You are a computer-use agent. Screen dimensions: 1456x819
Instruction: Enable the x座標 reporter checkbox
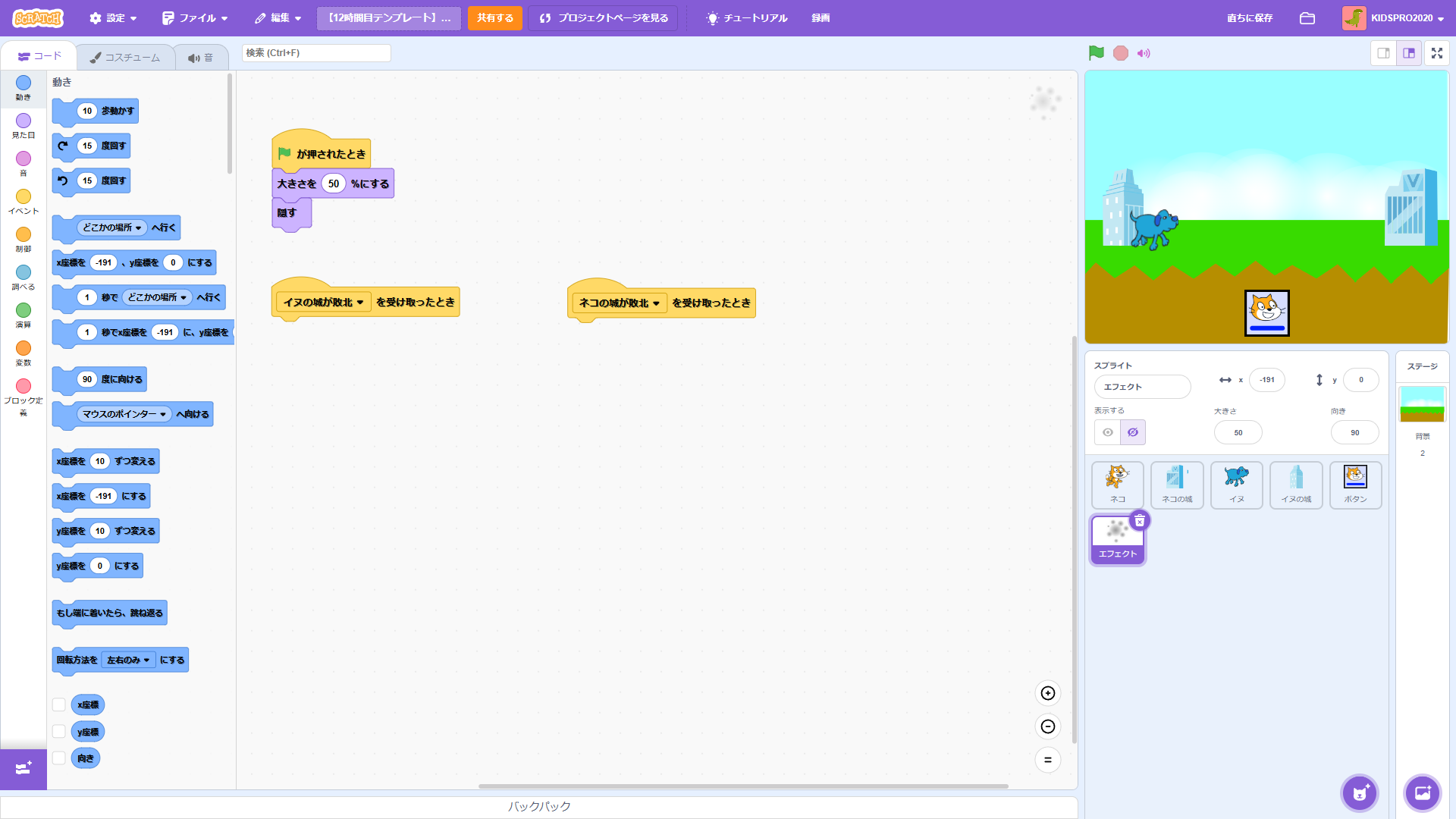point(58,704)
